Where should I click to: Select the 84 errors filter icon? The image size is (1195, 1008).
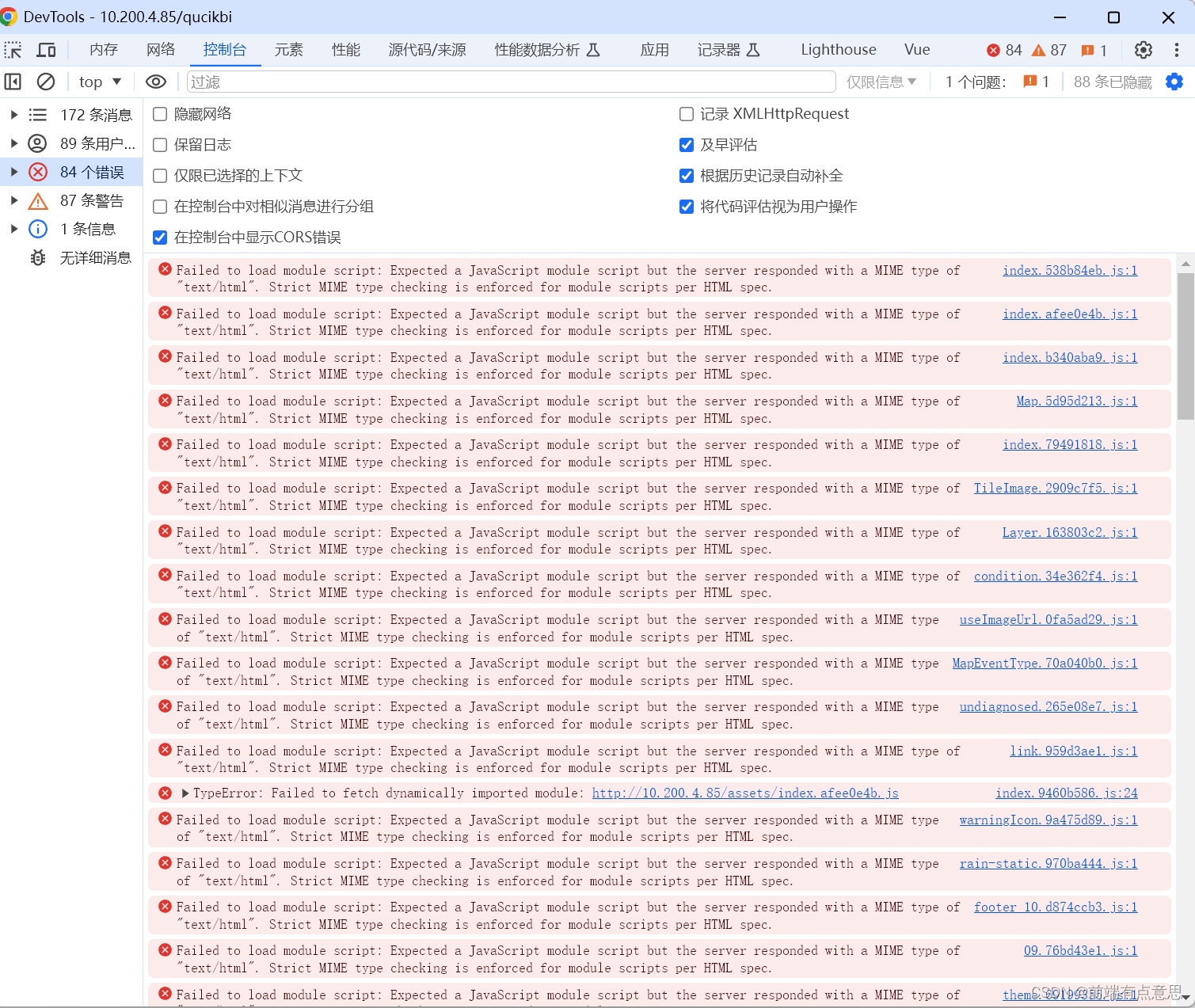pyautogui.click(x=38, y=172)
